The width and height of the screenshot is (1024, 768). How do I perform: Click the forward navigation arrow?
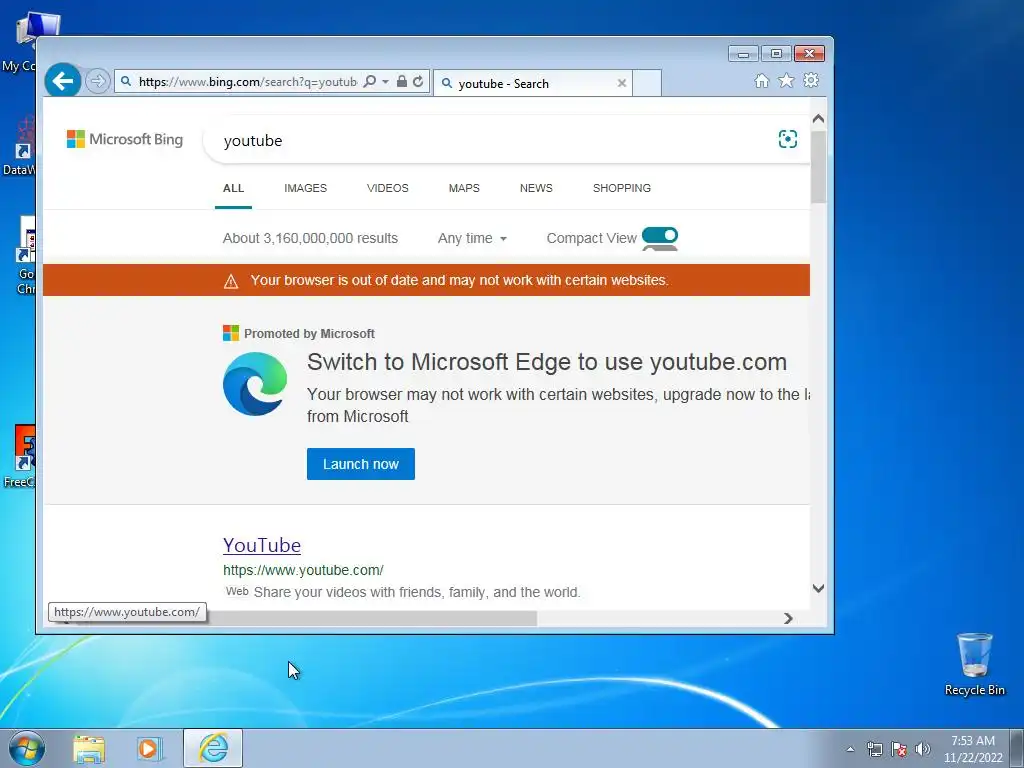pyautogui.click(x=97, y=82)
